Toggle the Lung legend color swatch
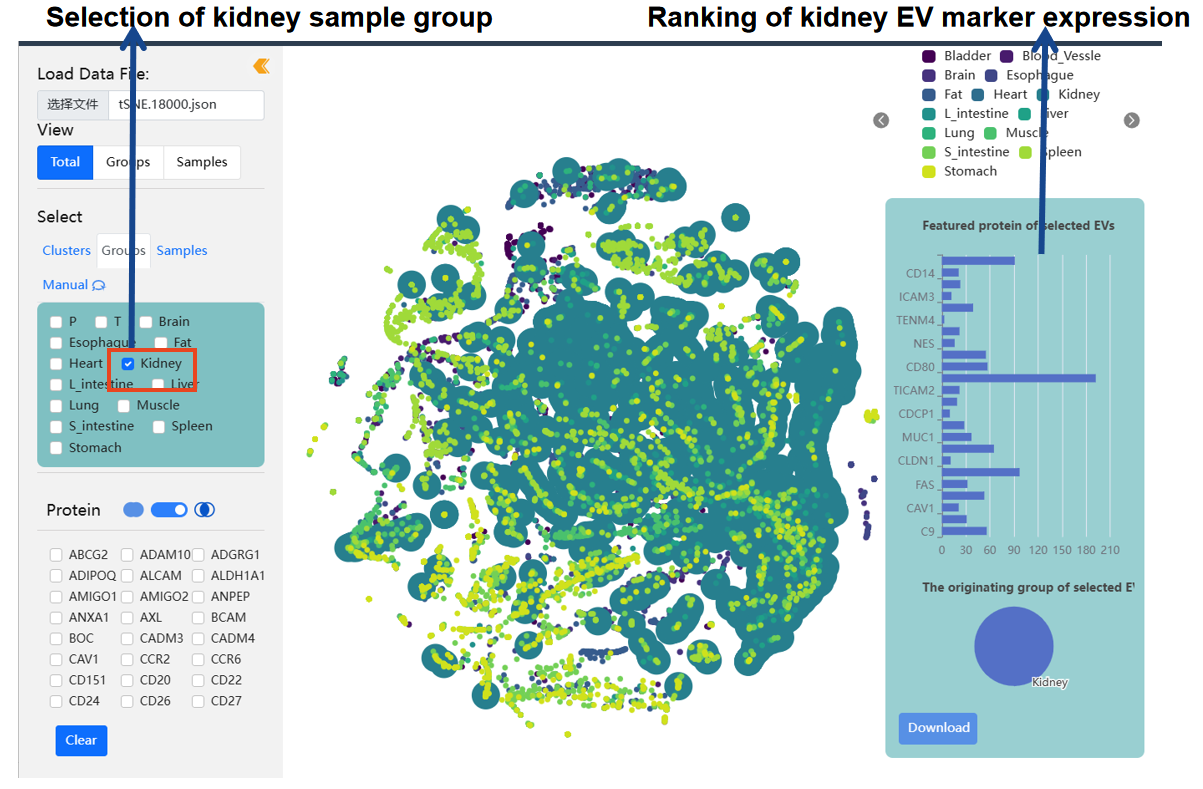The width and height of the screenshot is (1203, 789). click(x=929, y=133)
